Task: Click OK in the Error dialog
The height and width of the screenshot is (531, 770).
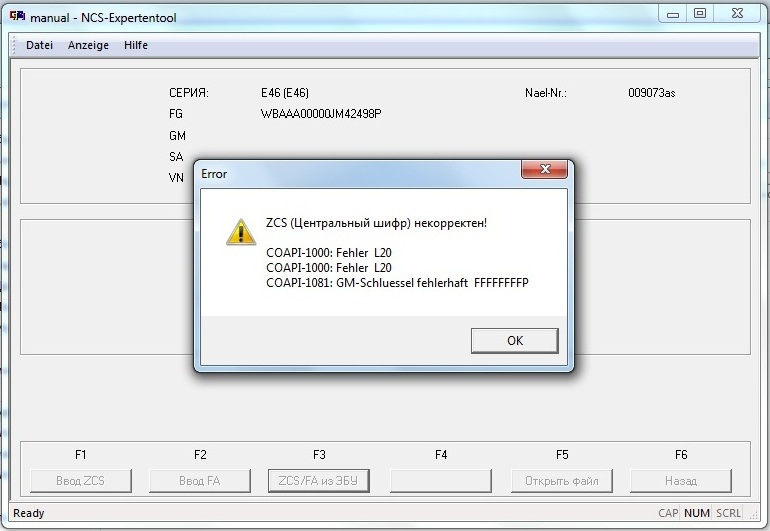Action: [x=515, y=340]
